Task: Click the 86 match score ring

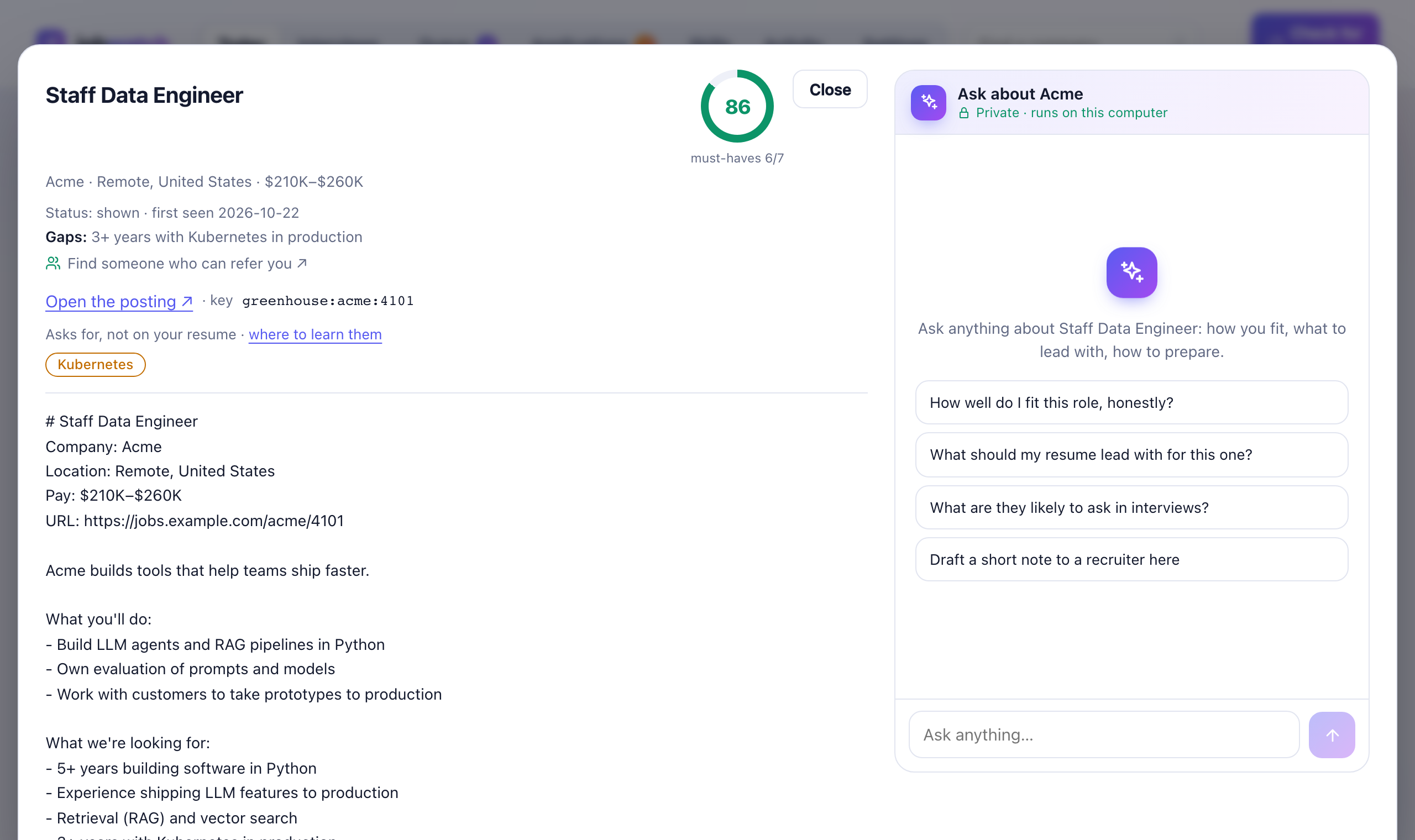Action: (x=737, y=107)
